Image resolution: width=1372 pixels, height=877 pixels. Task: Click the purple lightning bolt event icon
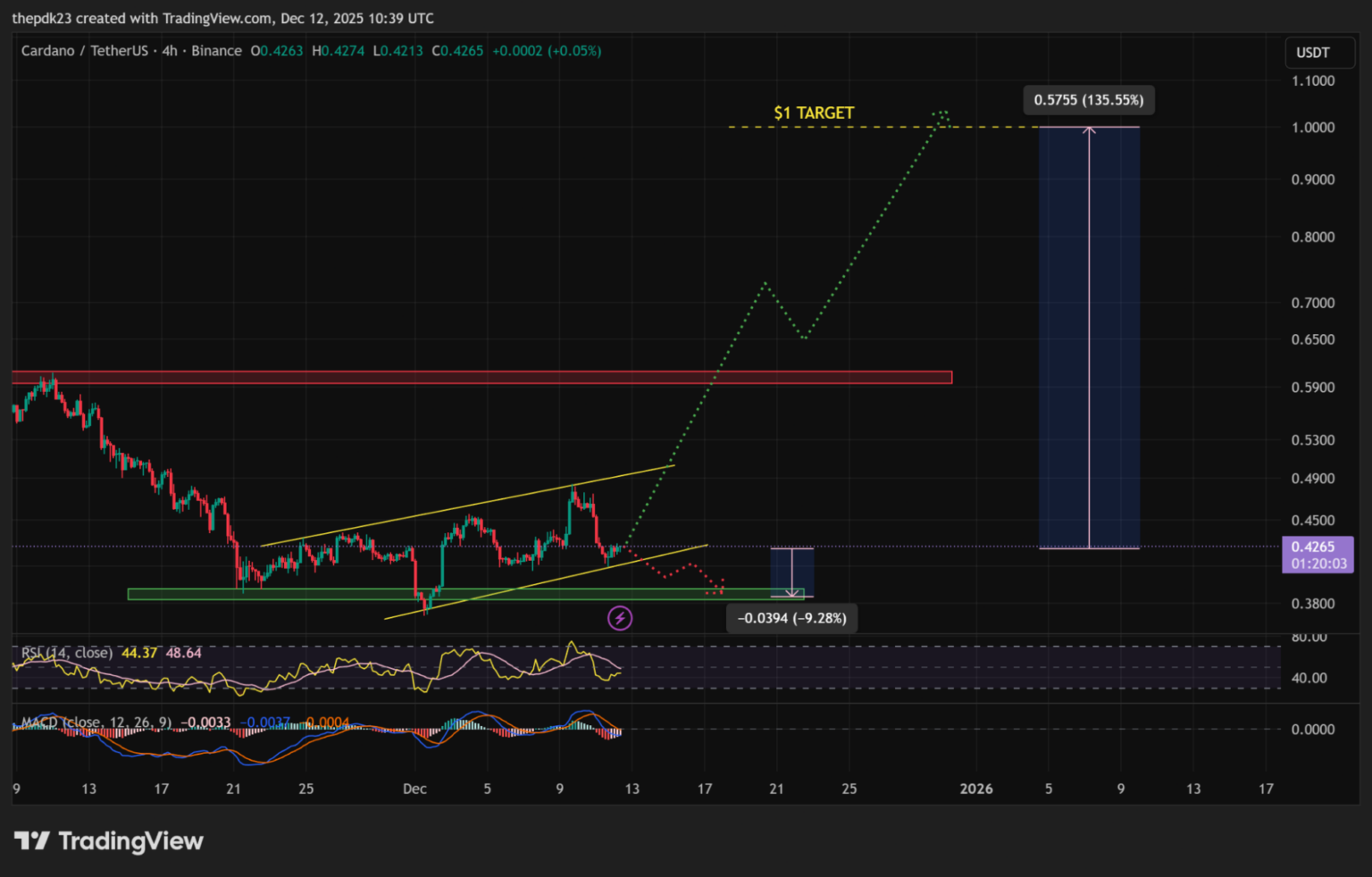tap(620, 618)
